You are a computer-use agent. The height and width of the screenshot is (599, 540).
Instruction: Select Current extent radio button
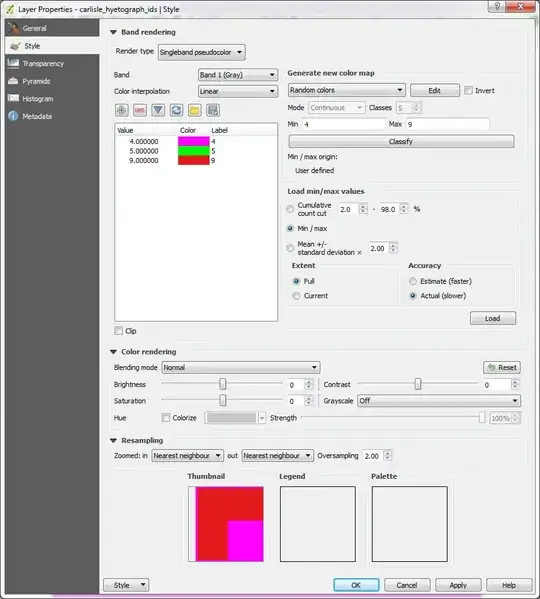(296, 296)
